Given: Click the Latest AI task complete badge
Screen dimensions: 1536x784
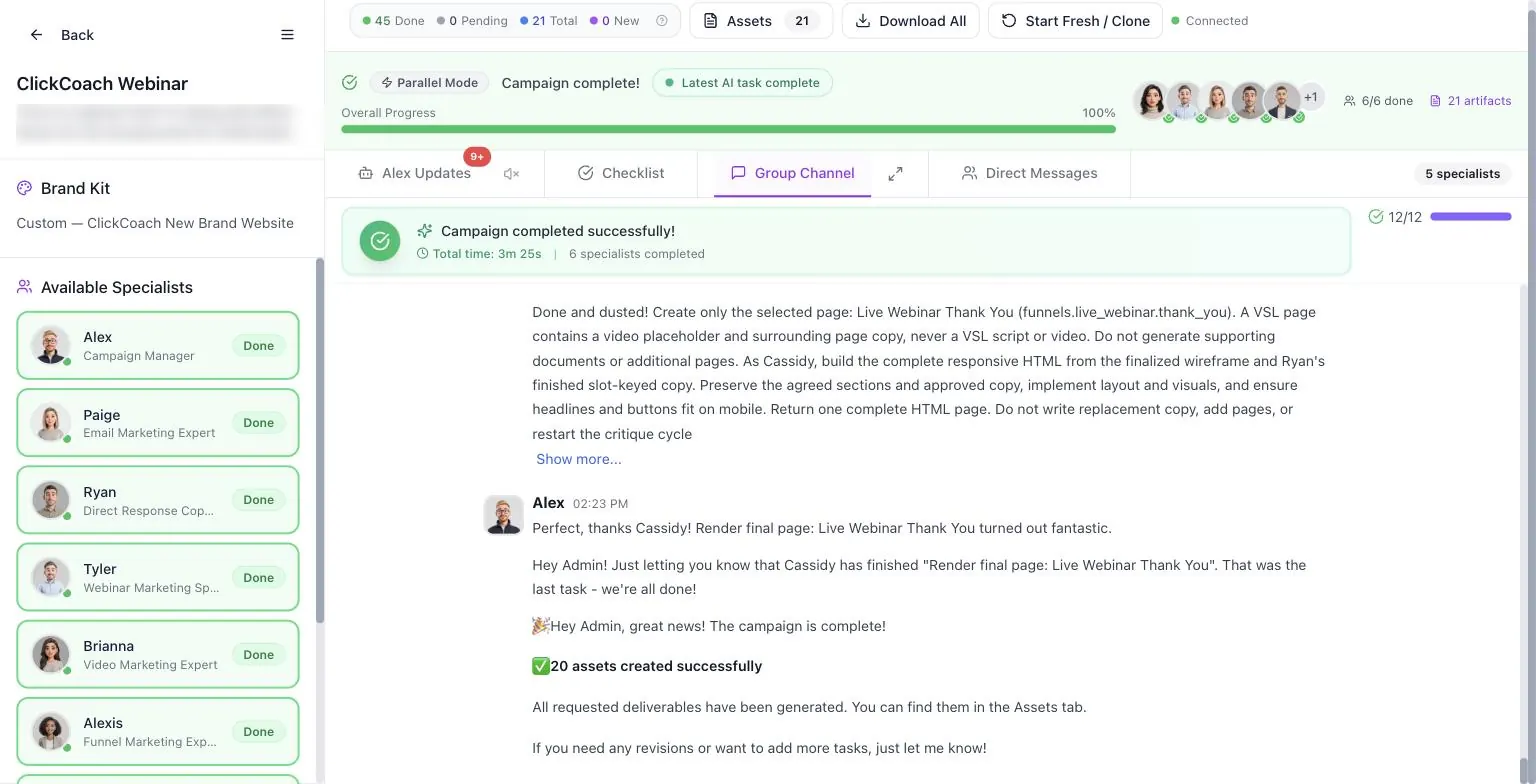Looking at the screenshot, I should tap(743, 83).
